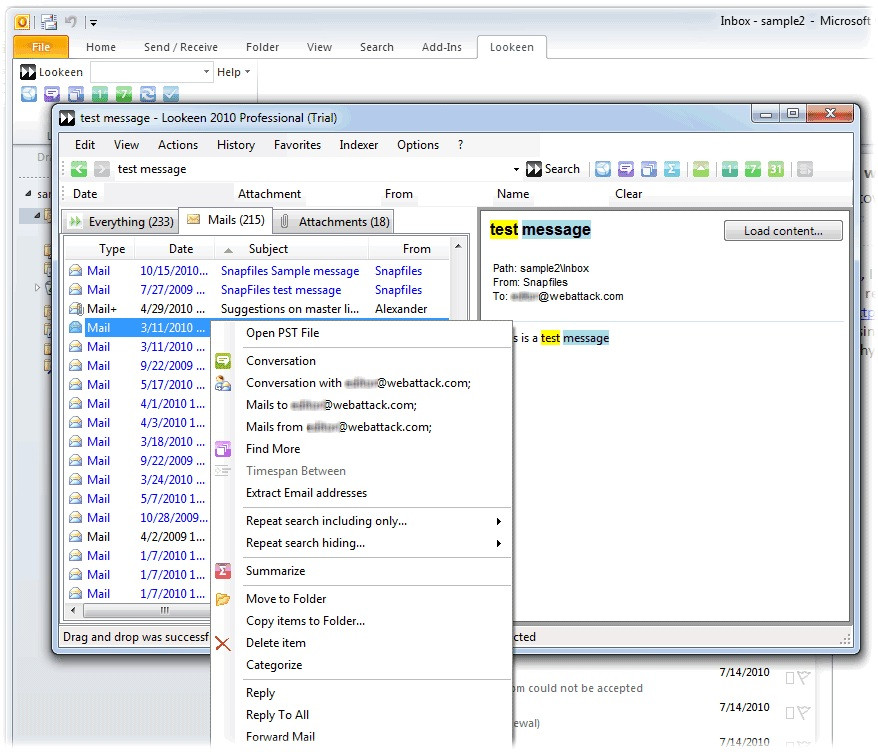
Task: Click the Name filter button
Action: pos(513,194)
